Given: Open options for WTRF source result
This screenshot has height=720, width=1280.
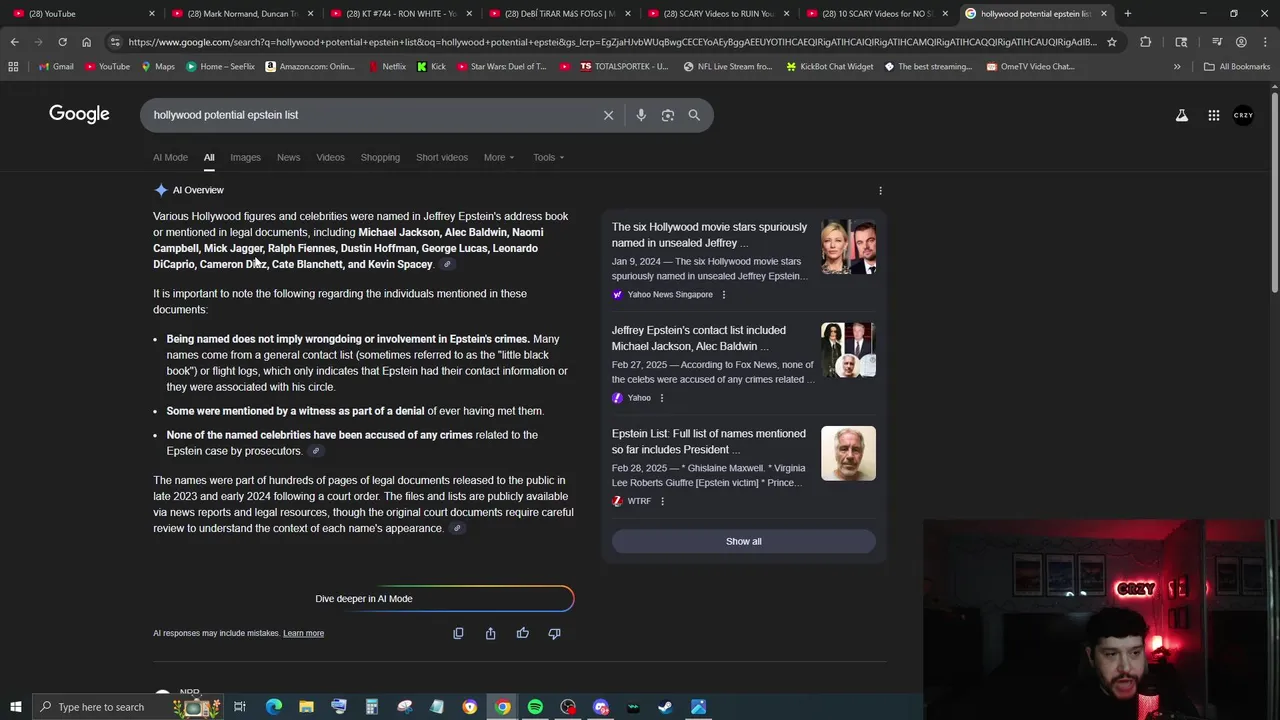Looking at the screenshot, I should (662, 501).
